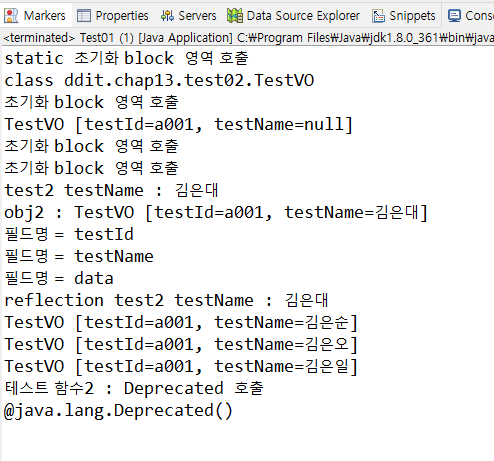Click line 'static 초기화 block 영역 호출'

(126, 58)
